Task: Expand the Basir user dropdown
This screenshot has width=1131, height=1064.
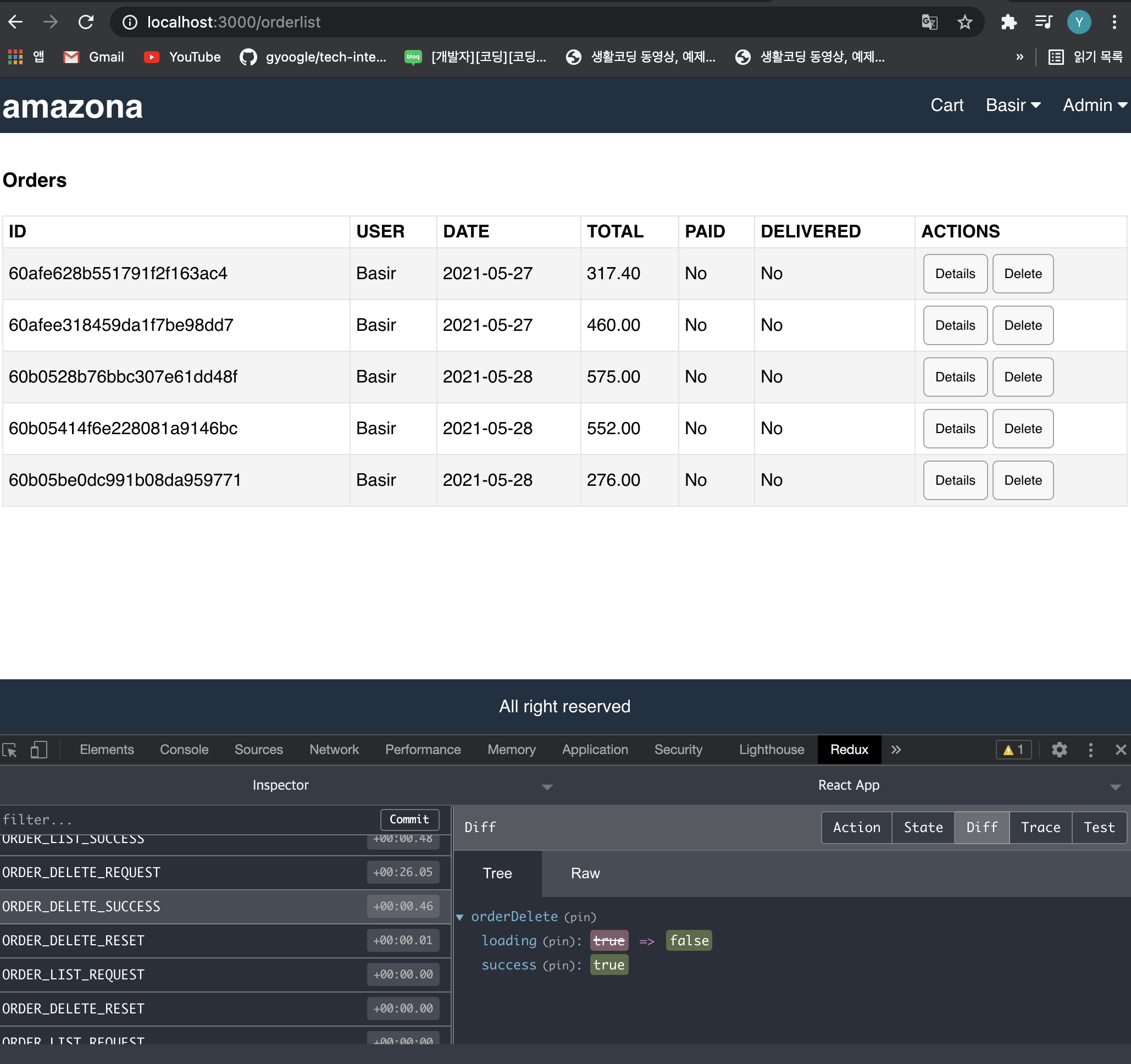Action: click(1013, 106)
